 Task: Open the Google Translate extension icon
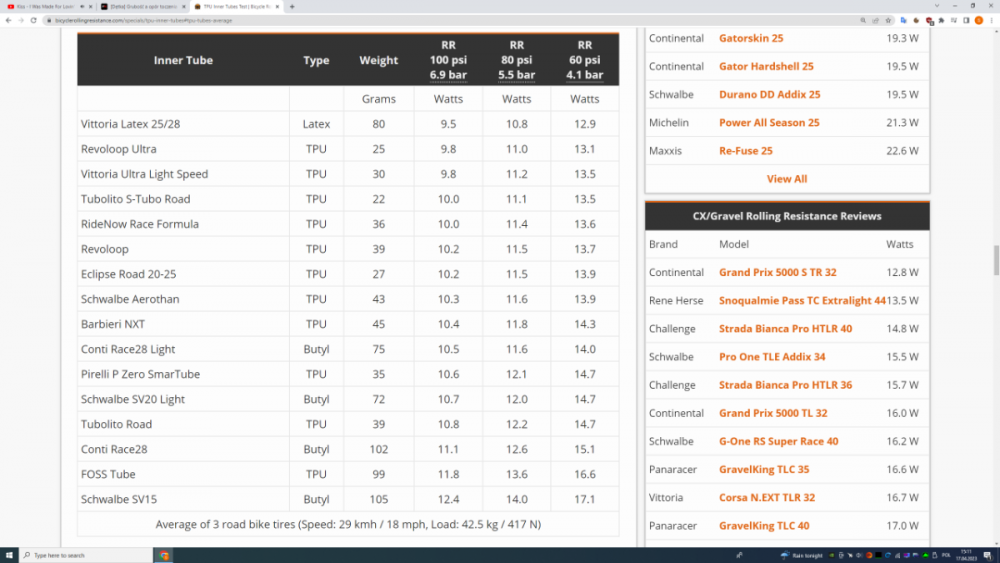click(x=904, y=20)
